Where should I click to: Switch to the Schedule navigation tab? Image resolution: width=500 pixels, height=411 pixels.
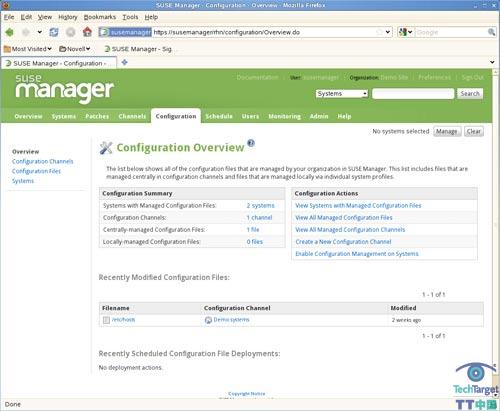(219, 116)
